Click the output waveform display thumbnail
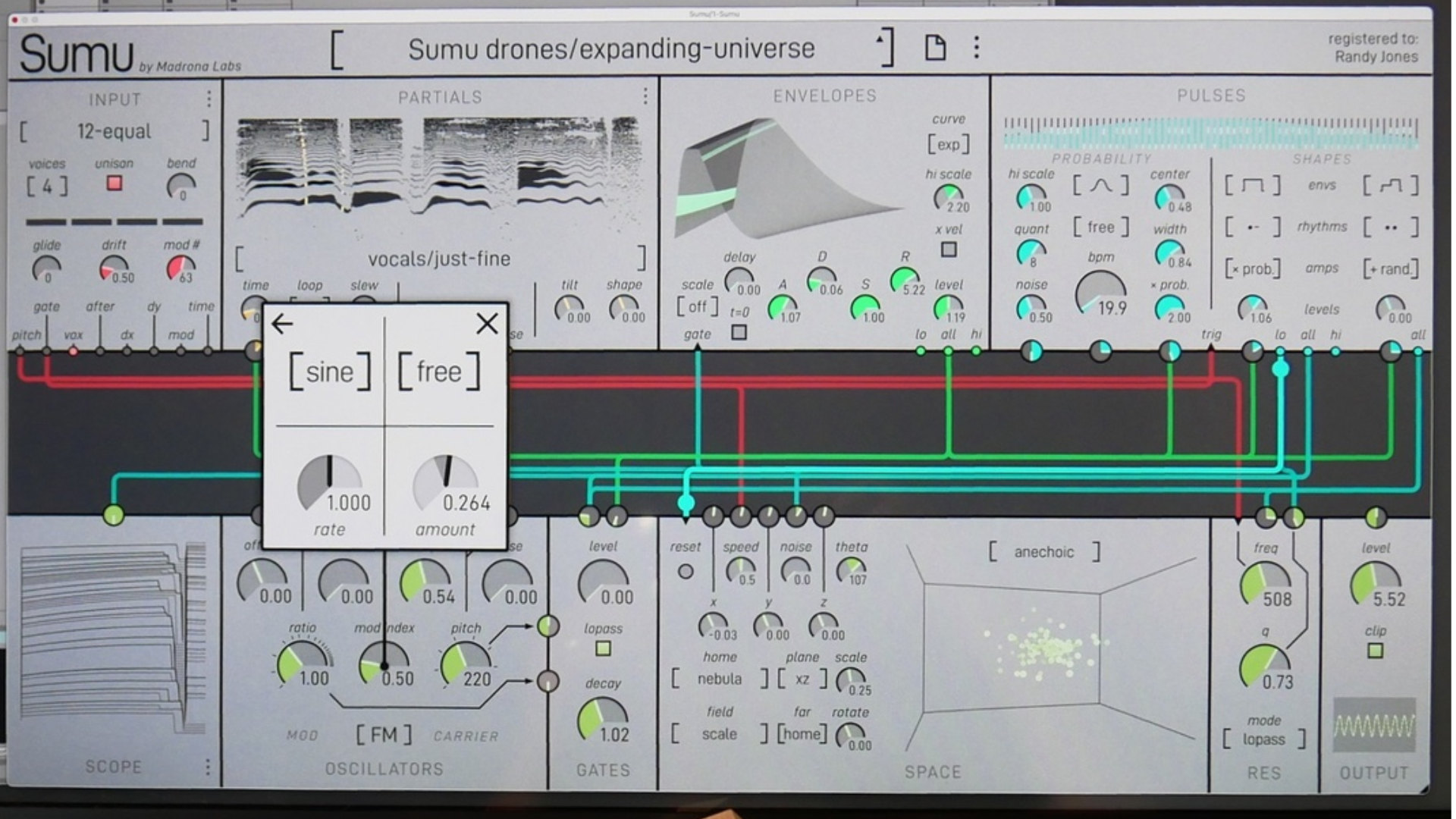The height and width of the screenshot is (819, 1456). [x=1374, y=726]
